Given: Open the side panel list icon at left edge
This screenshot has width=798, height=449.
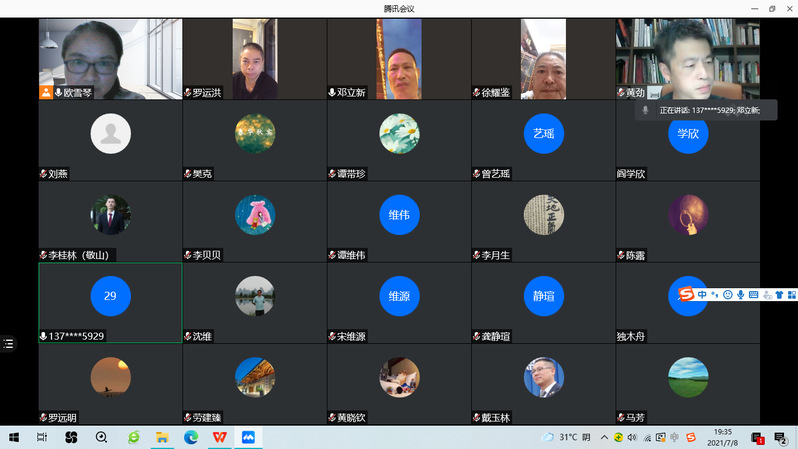Looking at the screenshot, I should pyautogui.click(x=8, y=344).
